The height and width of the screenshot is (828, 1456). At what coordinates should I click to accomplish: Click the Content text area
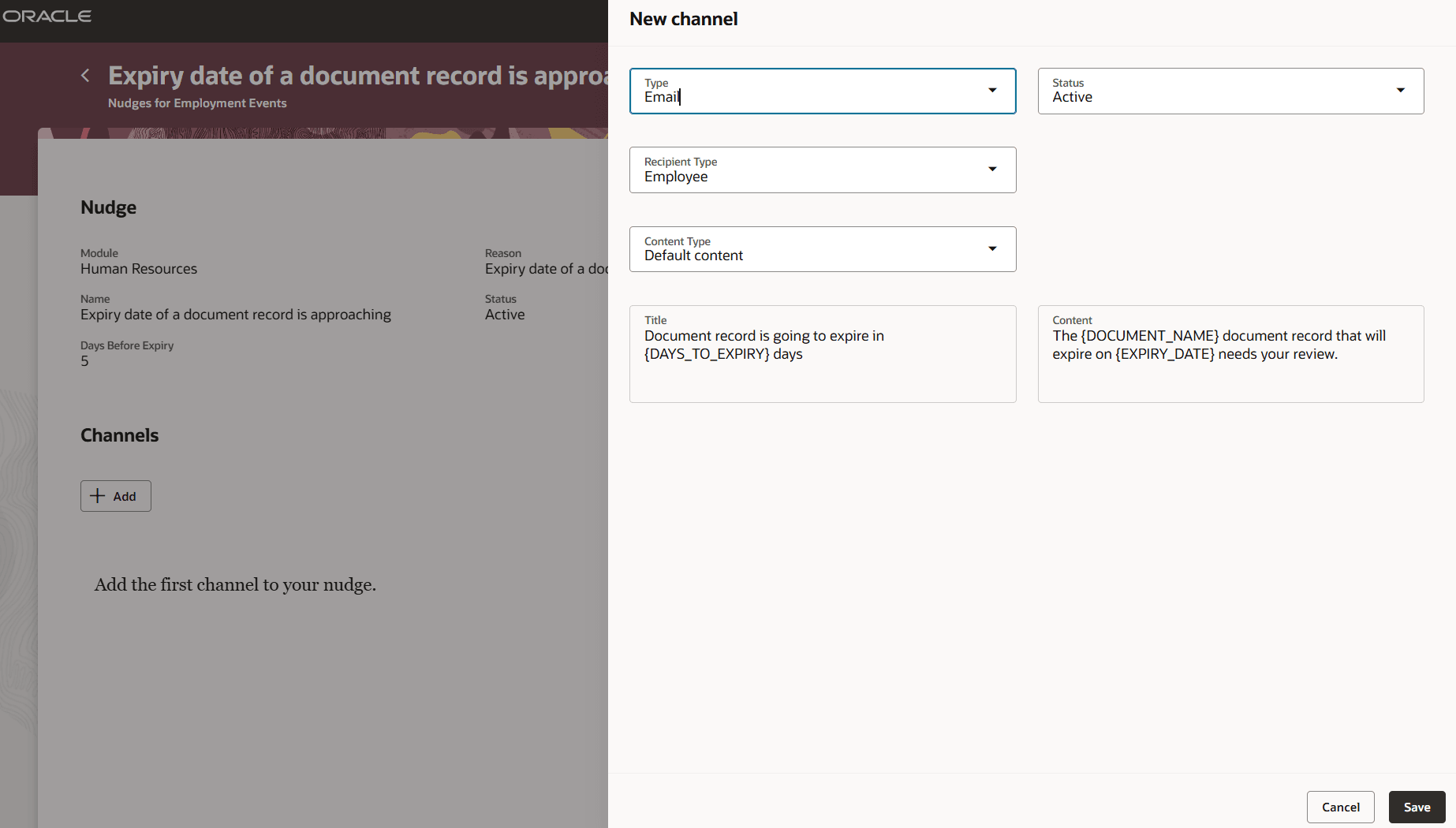[1230, 354]
